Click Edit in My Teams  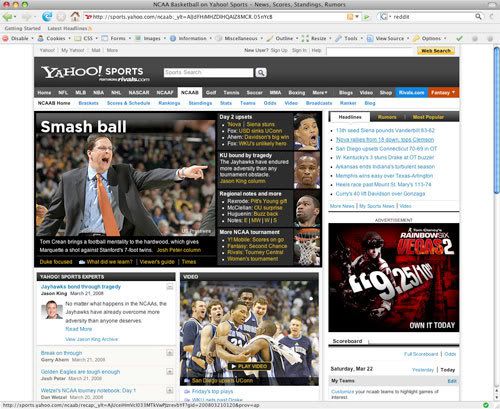(452, 381)
